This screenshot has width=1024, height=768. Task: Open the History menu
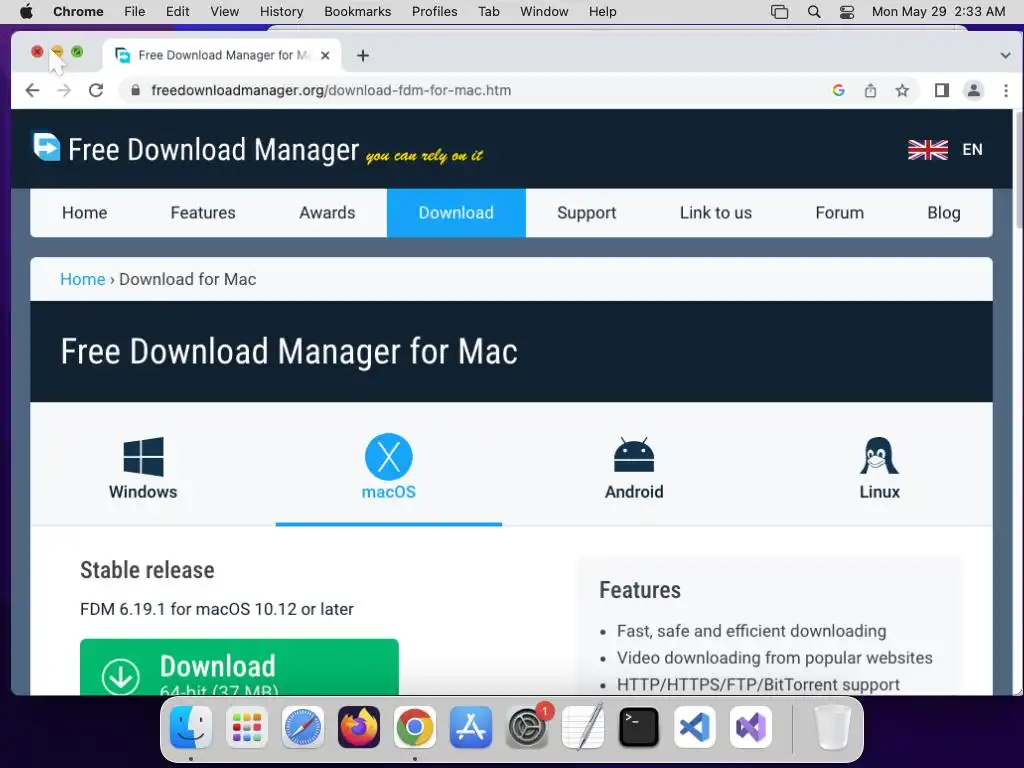[x=281, y=12]
